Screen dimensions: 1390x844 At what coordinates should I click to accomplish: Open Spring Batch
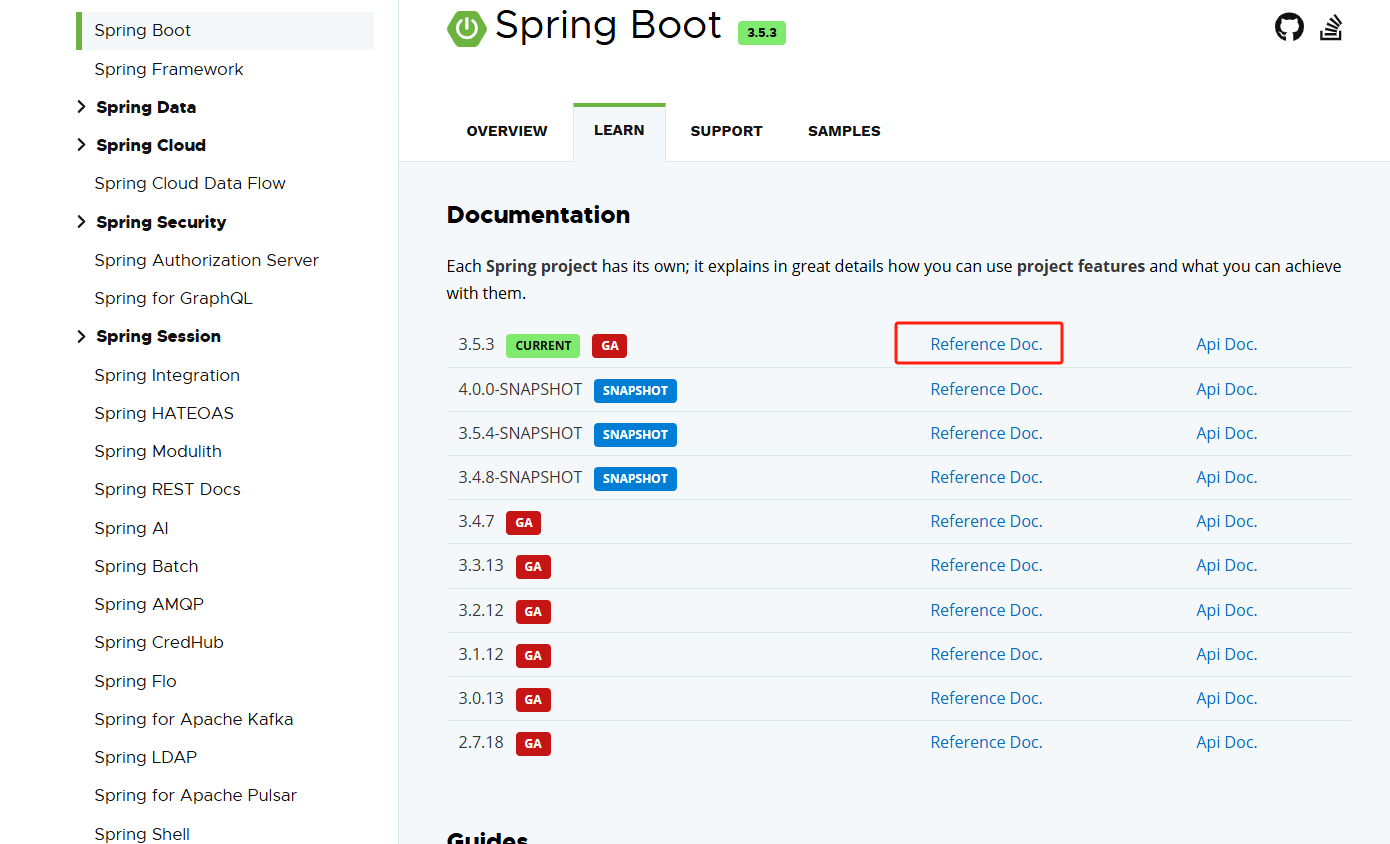click(x=146, y=566)
